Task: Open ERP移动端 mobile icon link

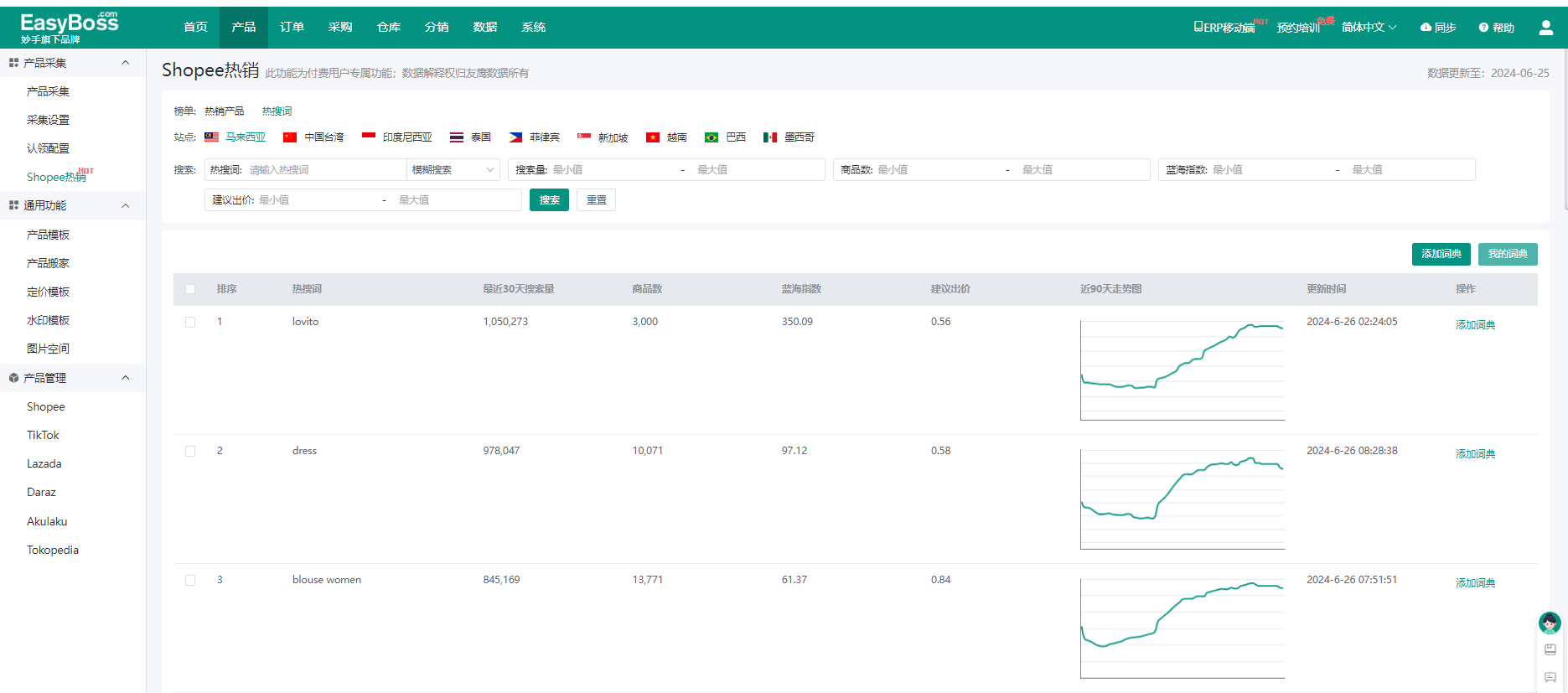Action: coord(1224,28)
